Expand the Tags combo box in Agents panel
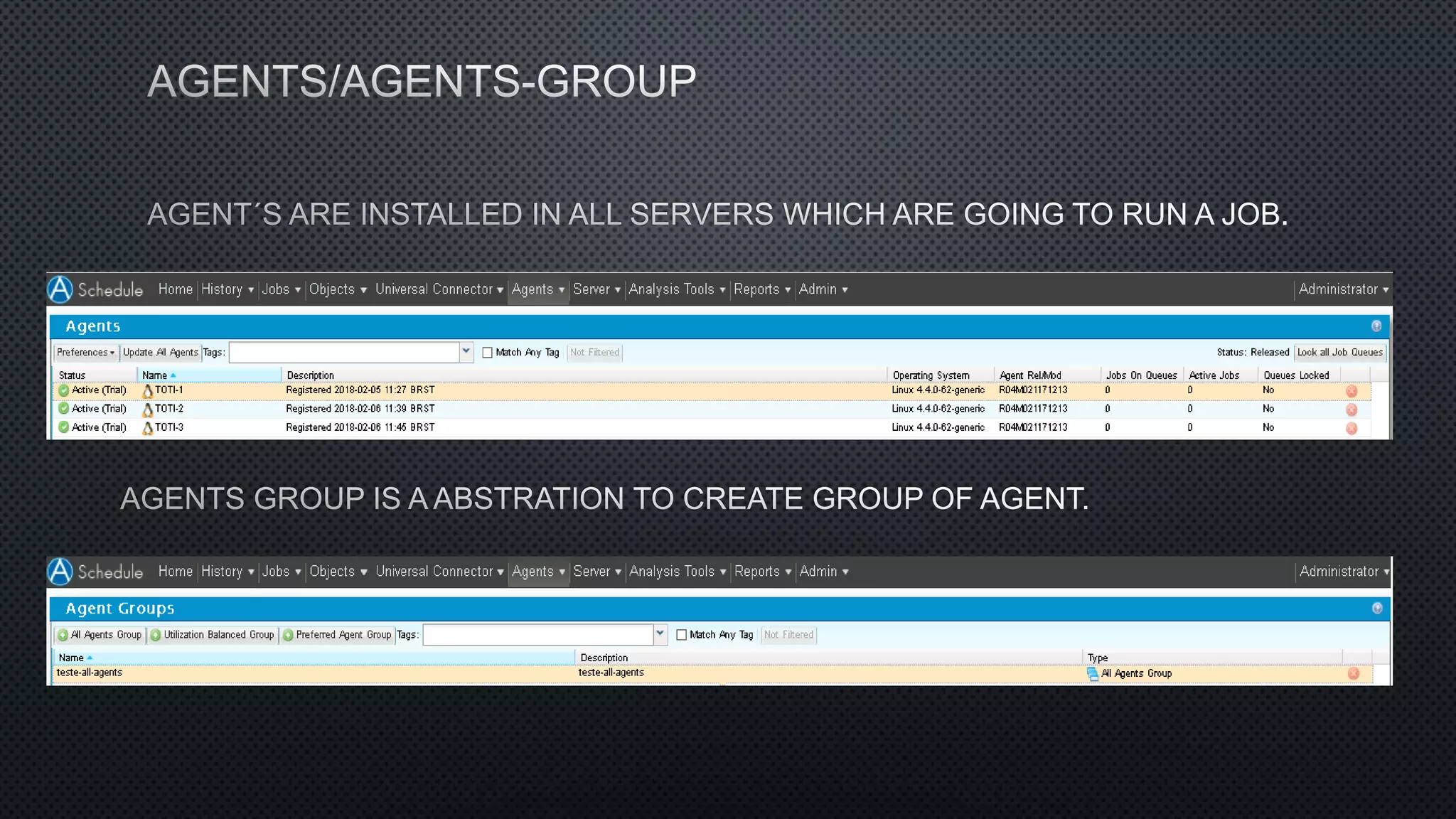The height and width of the screenshot is (819, 1456). point(466,352)
